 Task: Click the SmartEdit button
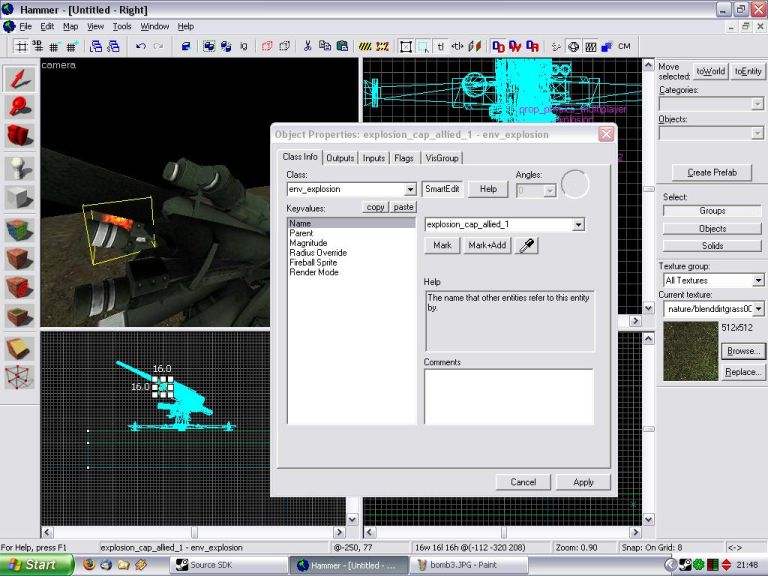(x=442, y=189)
